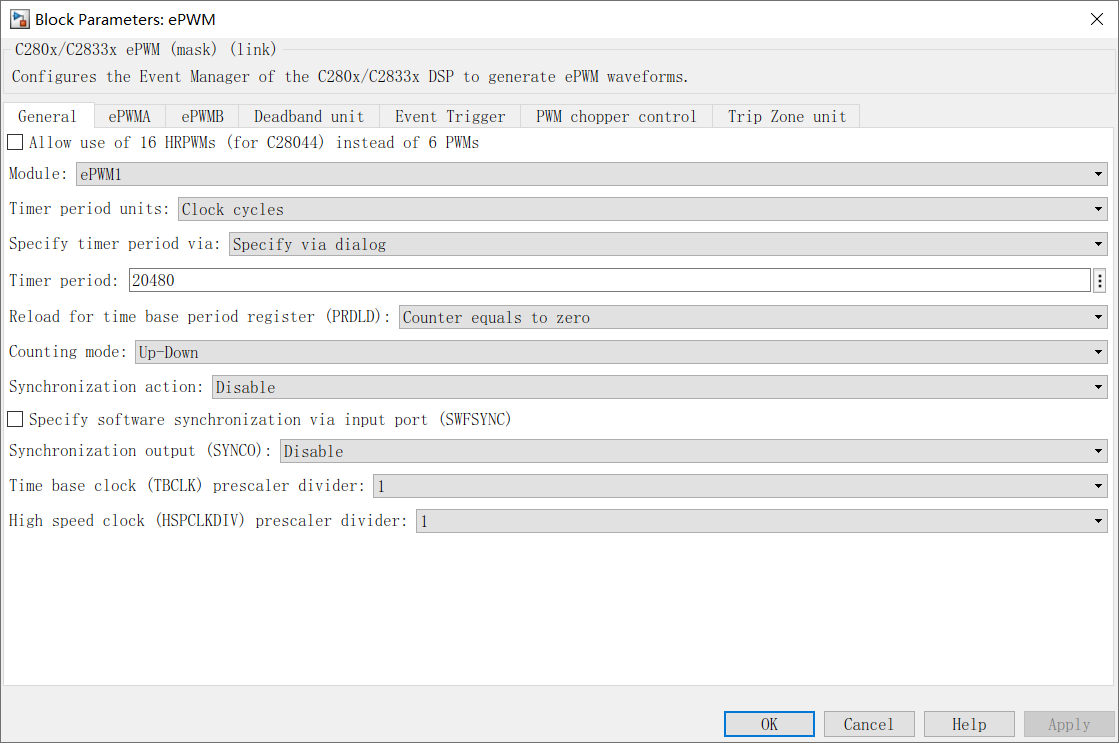Open Help for the ePWM block
The image size is (1119, 743).
(x=969, y=724)
